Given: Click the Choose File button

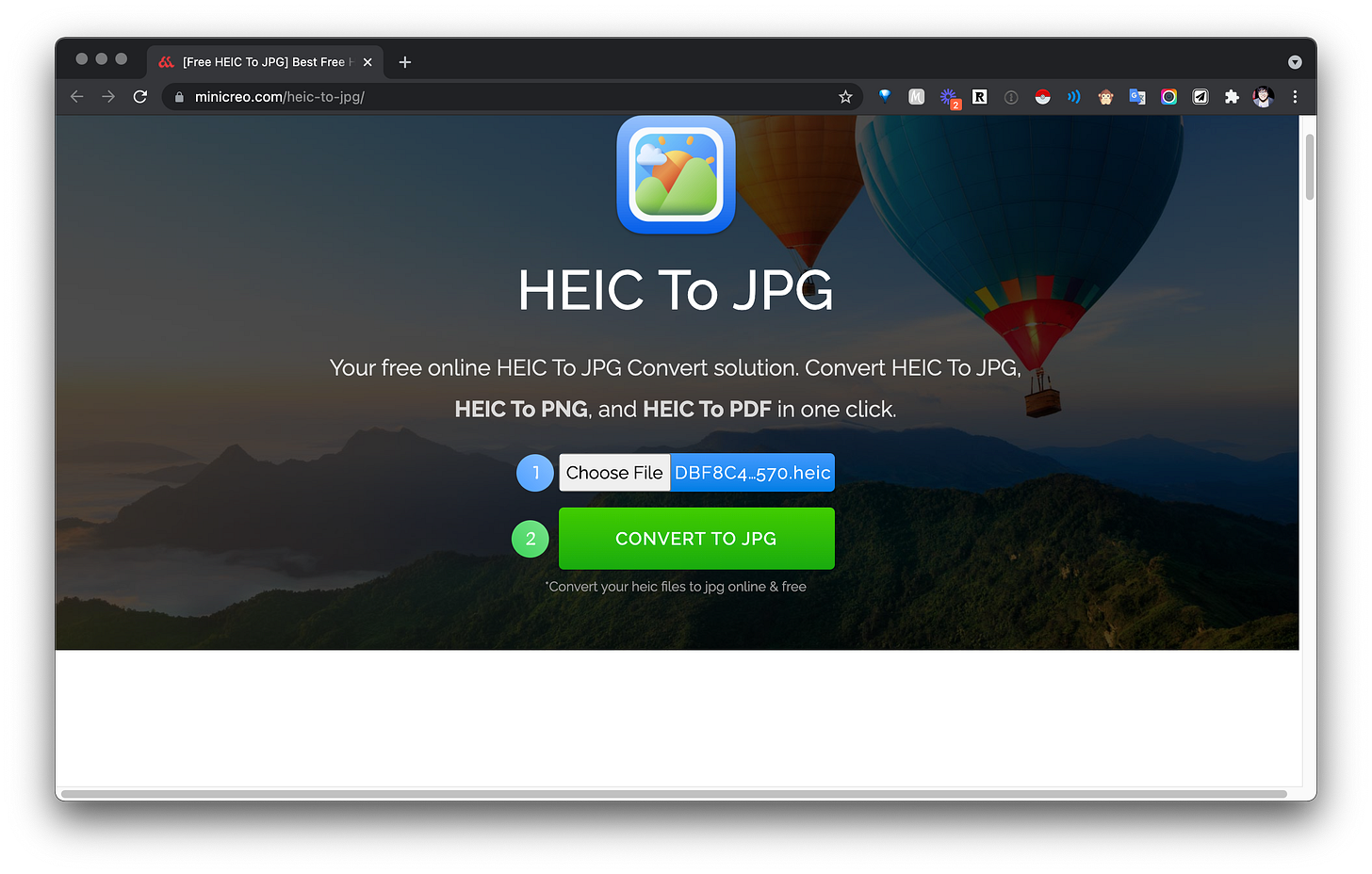Looking at the screenshot, I should click(x=614, y=473).
